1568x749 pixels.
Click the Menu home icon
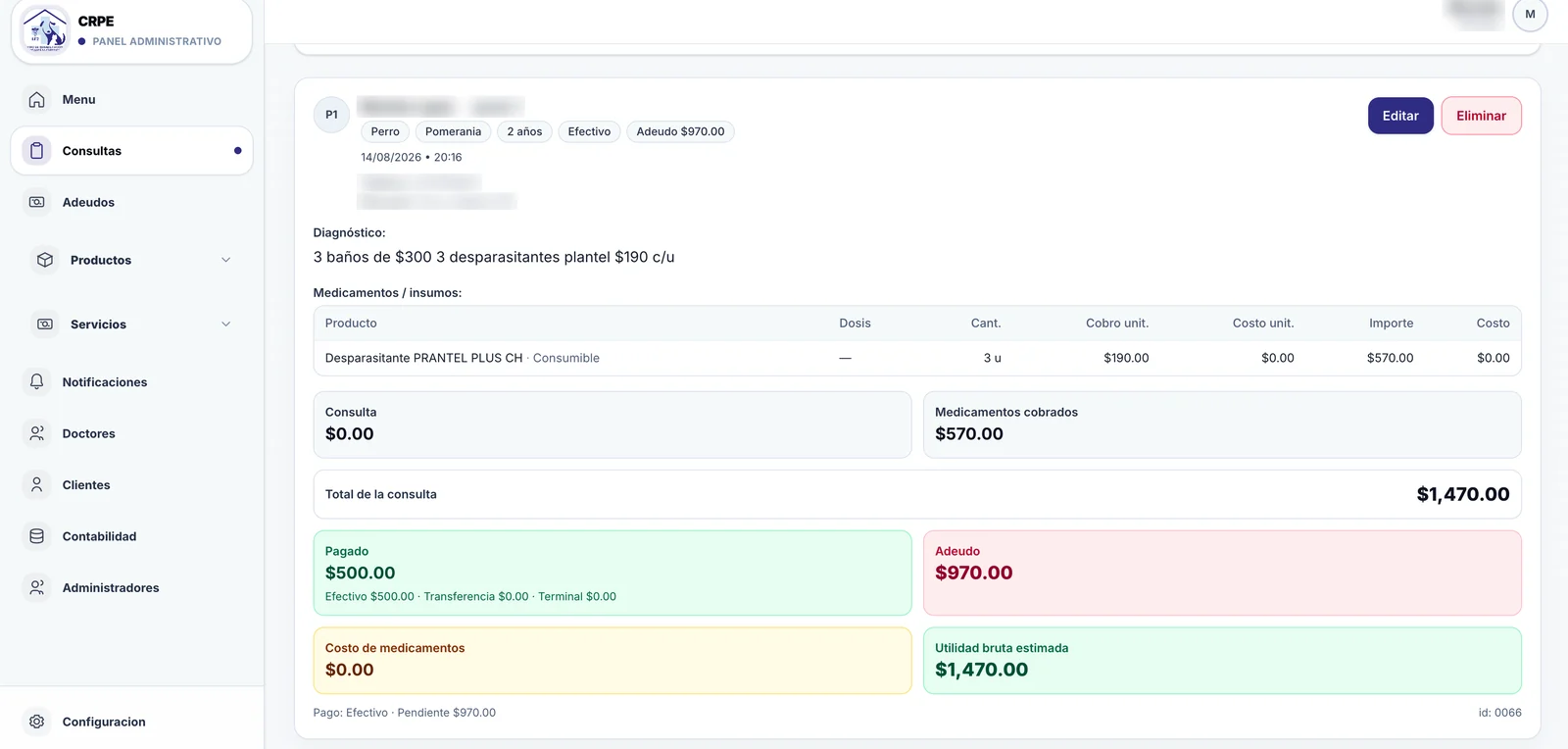click(37, 99)
